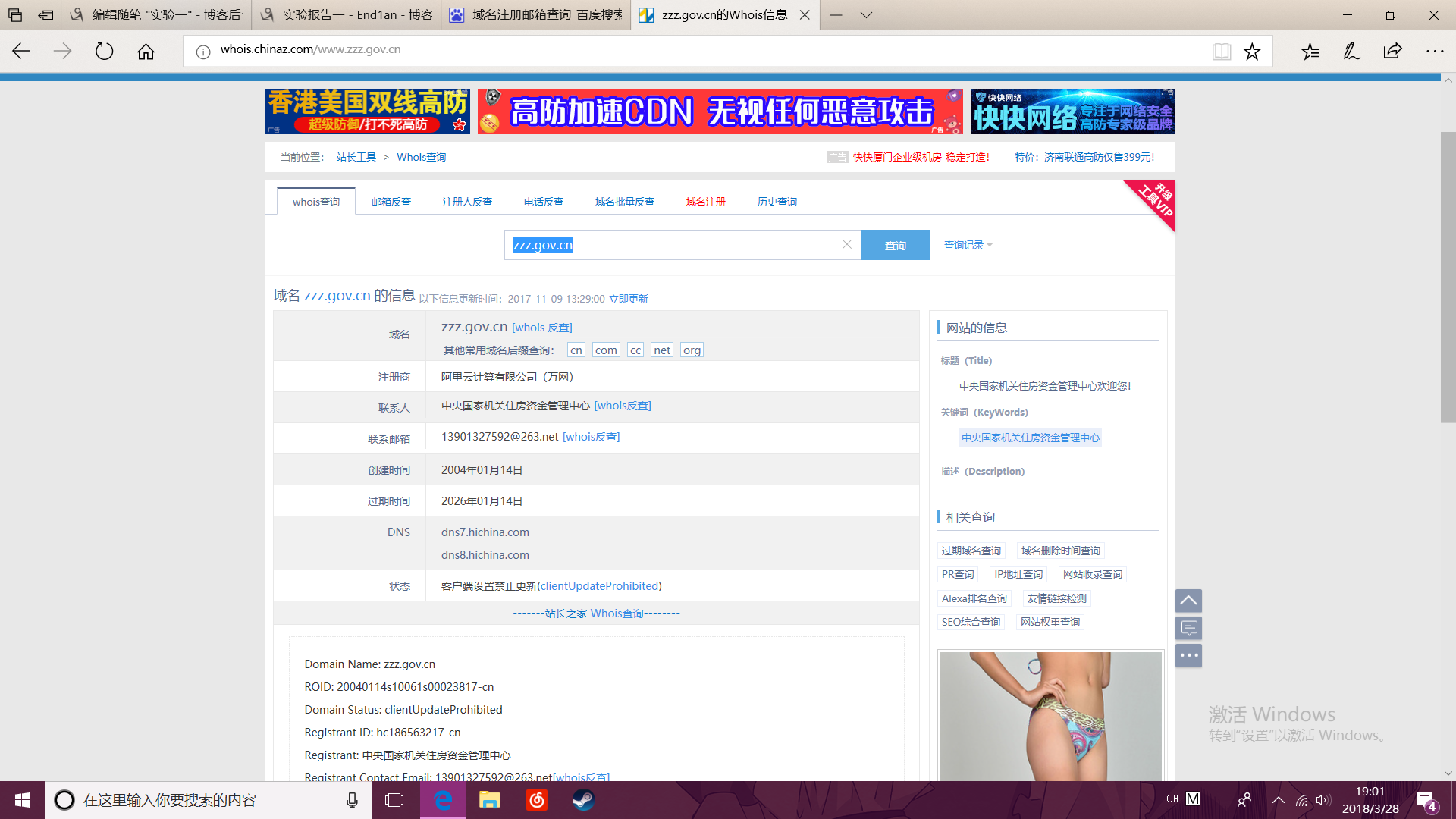Click the home page icon

(146, 51)
